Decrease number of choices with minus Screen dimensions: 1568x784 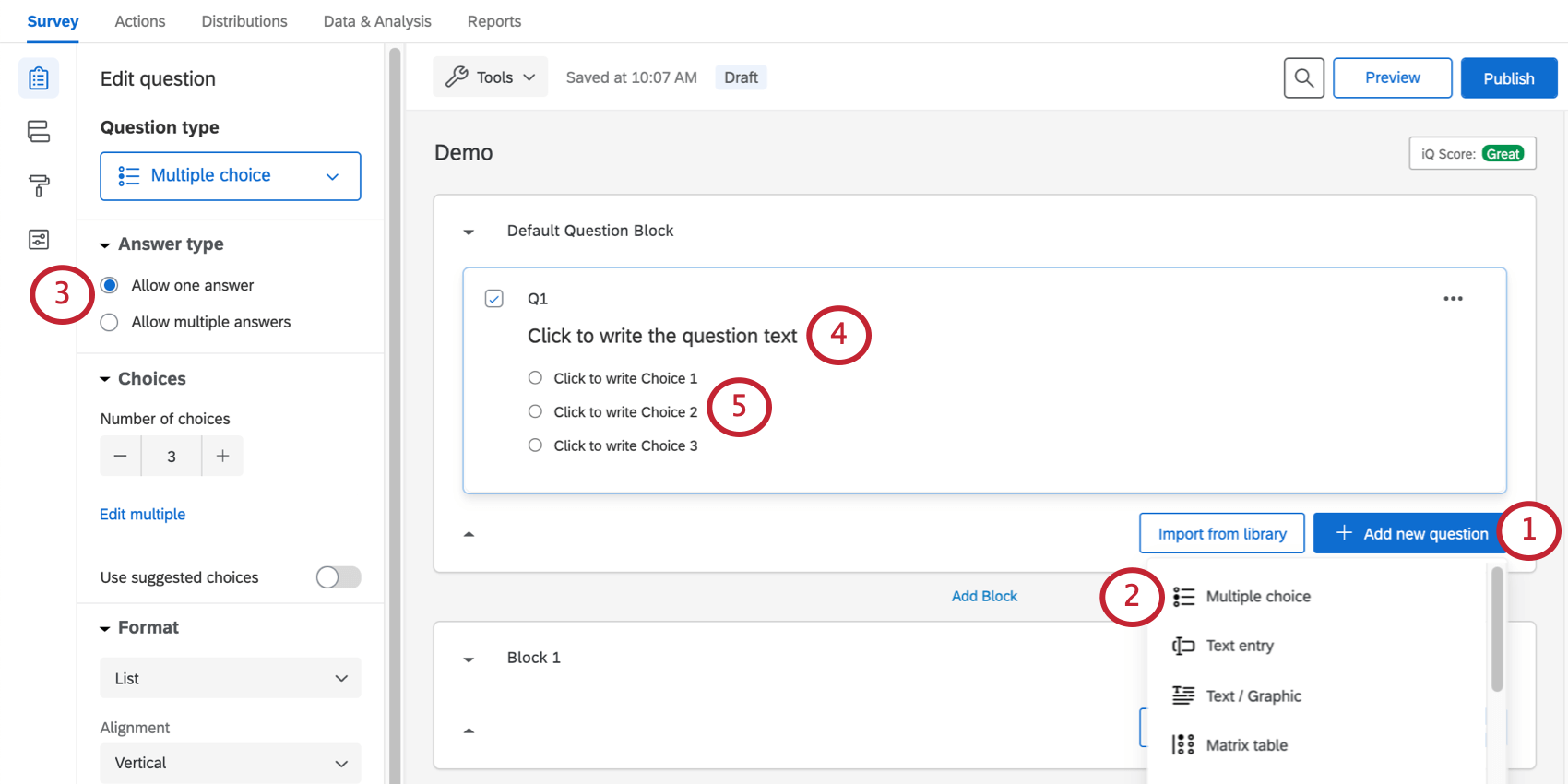pos(121,456)
